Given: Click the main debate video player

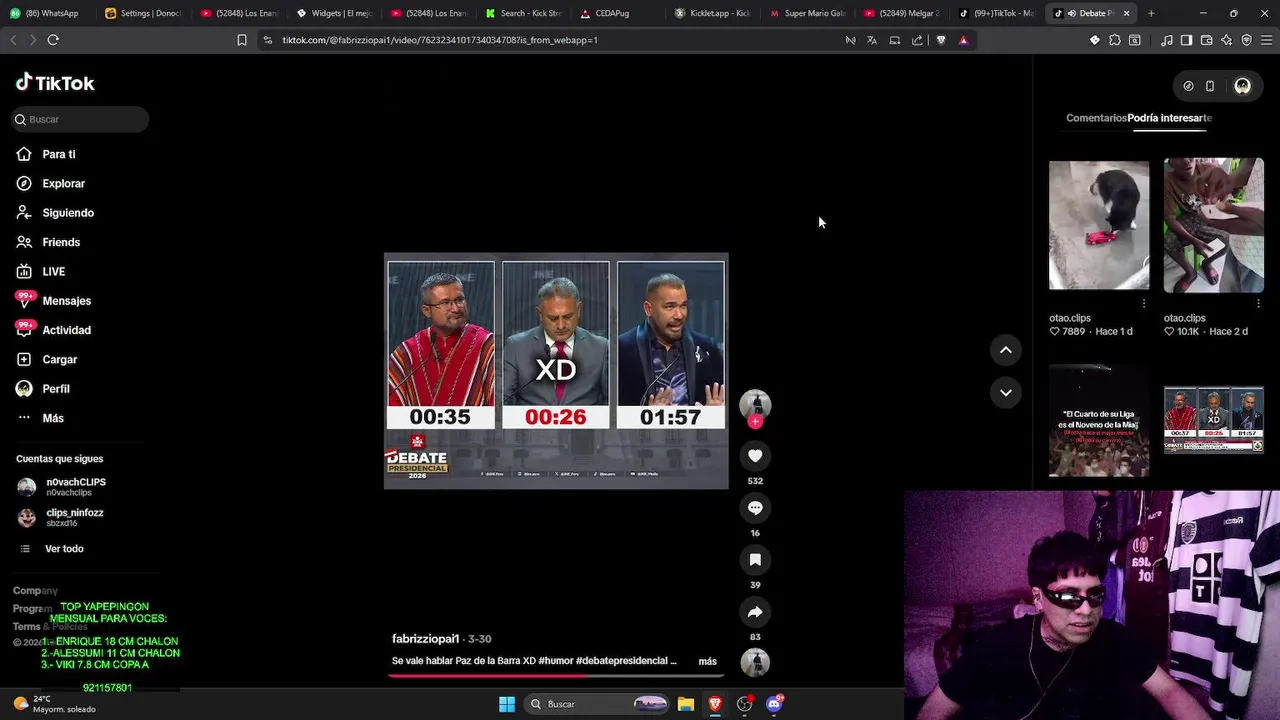Looking at the screenshot, I should click(x=556, y=371).
